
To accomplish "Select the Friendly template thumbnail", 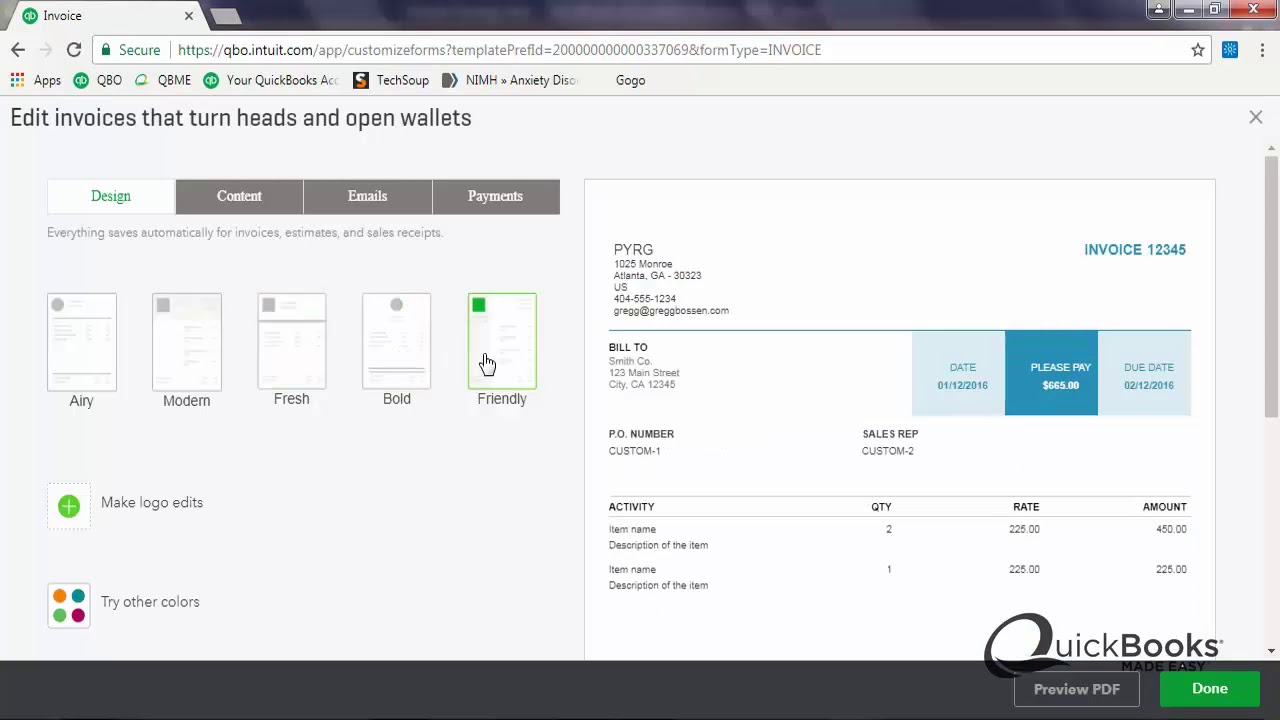I will click(x=502, y=341).
